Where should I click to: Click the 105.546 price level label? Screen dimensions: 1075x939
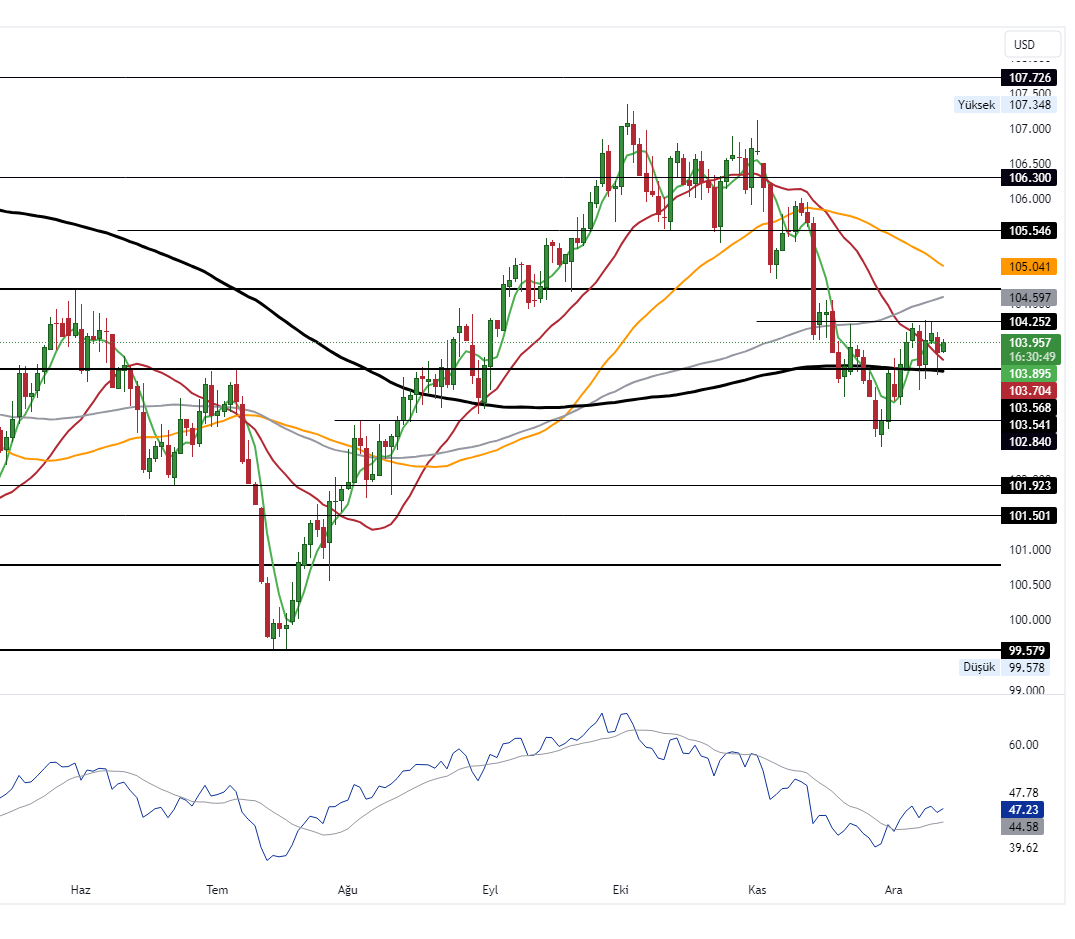pyautogui.click(x=1029, y=231)
